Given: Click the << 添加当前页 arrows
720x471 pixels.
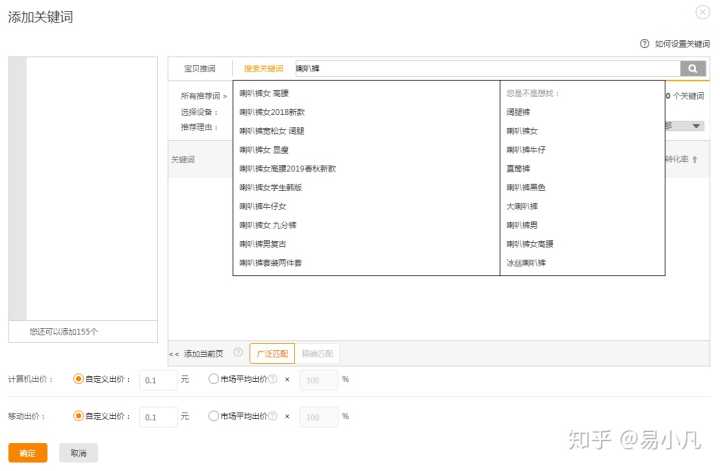Looking at the screenshot, I should pyautogui.click(x=174, y=353).
